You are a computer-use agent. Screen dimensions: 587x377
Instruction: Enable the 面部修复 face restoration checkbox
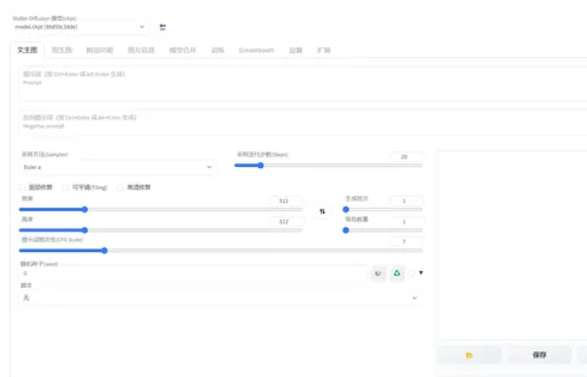pos(22,187)
